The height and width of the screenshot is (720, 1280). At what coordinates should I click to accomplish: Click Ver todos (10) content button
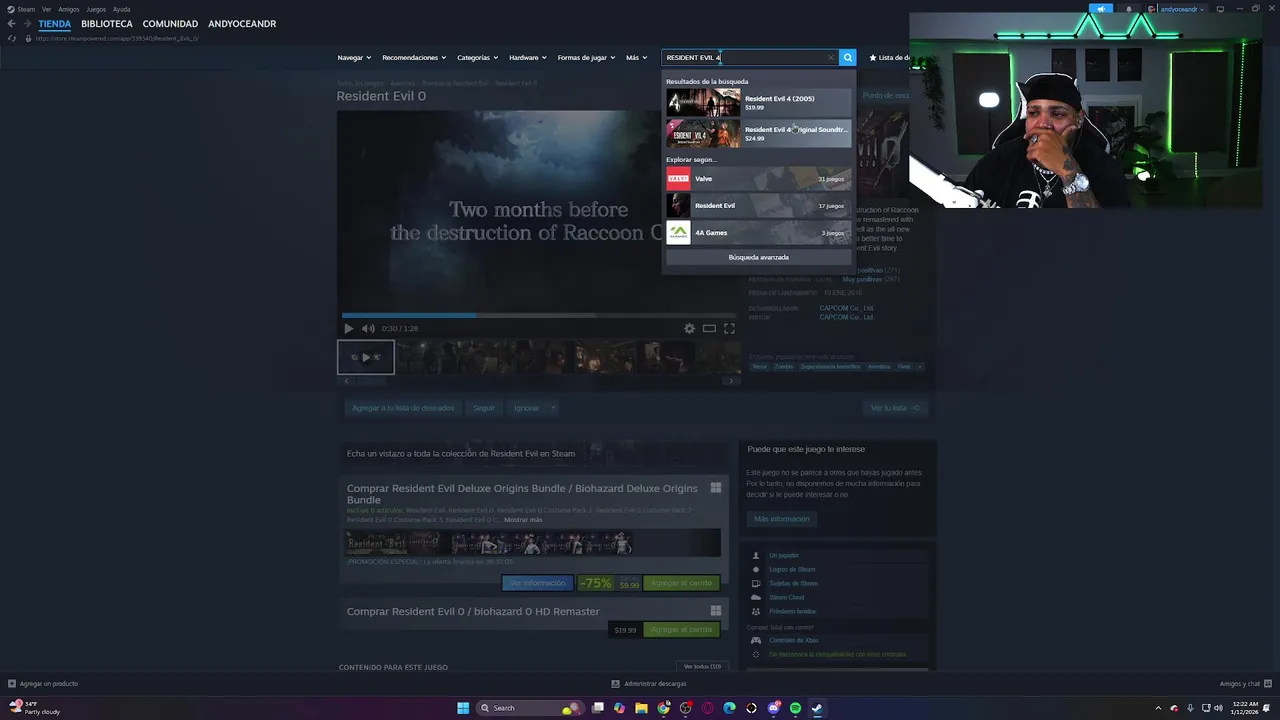click(702, 666)
